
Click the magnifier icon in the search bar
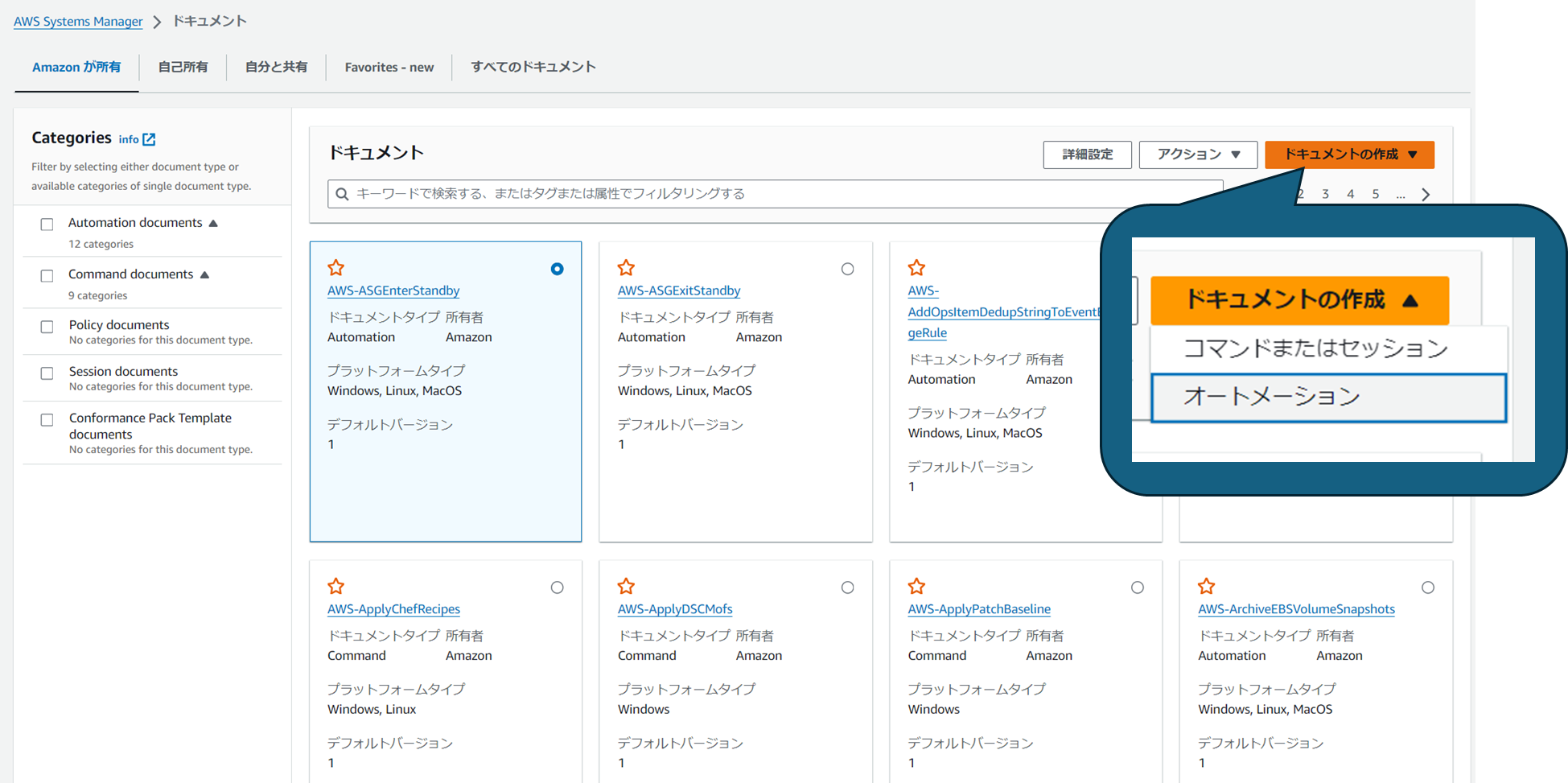coord(342,194)
